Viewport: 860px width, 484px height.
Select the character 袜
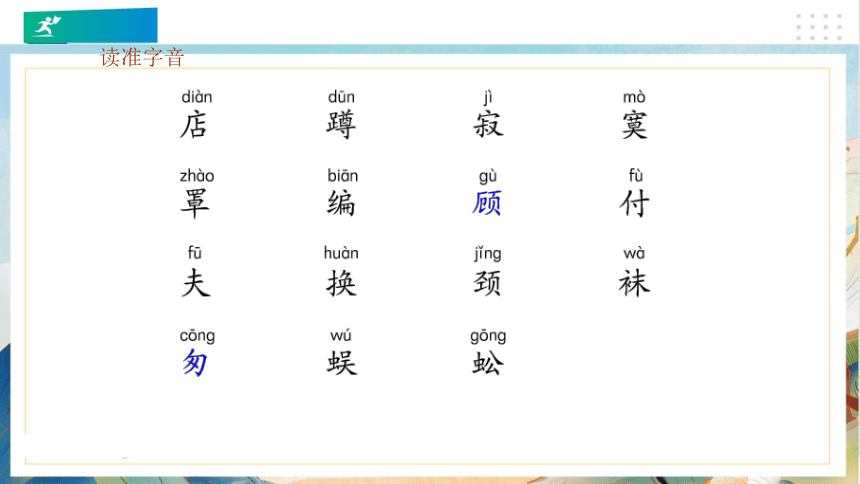[635, 283]
